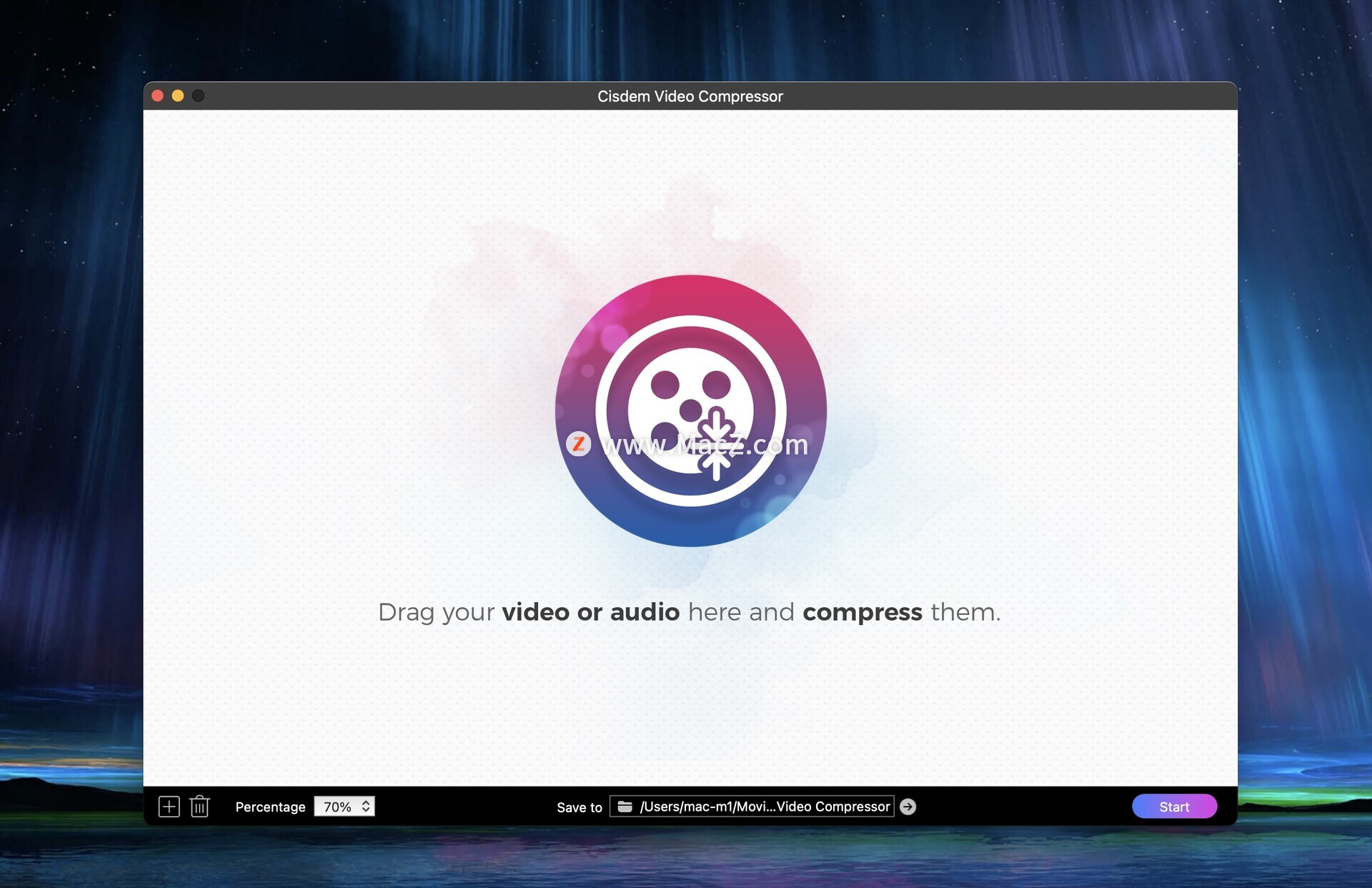Open the Percentage 70% dropdown

click(x=344, y=806)
